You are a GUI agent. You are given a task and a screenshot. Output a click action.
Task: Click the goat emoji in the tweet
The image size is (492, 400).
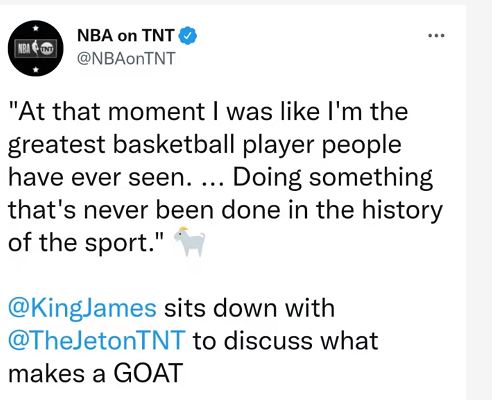pos(189,242)
